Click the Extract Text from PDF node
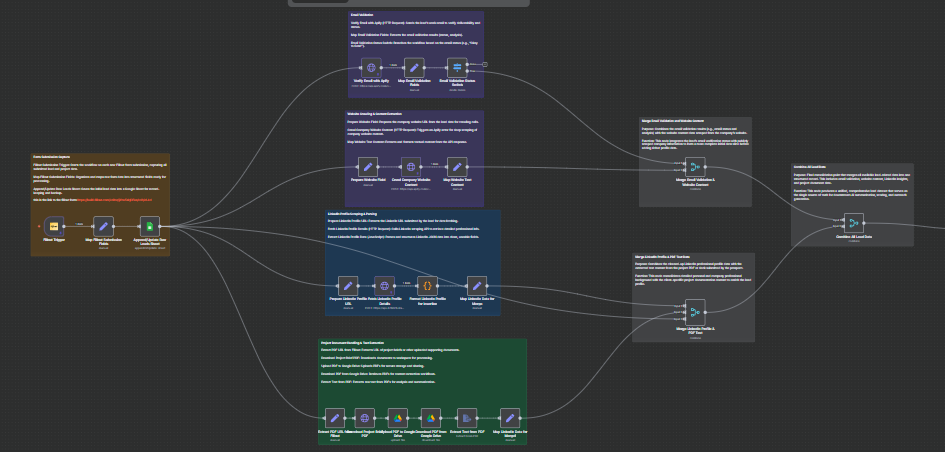This screenshot has height=452, width=945. pyautogui.click(x=467, y=418)
